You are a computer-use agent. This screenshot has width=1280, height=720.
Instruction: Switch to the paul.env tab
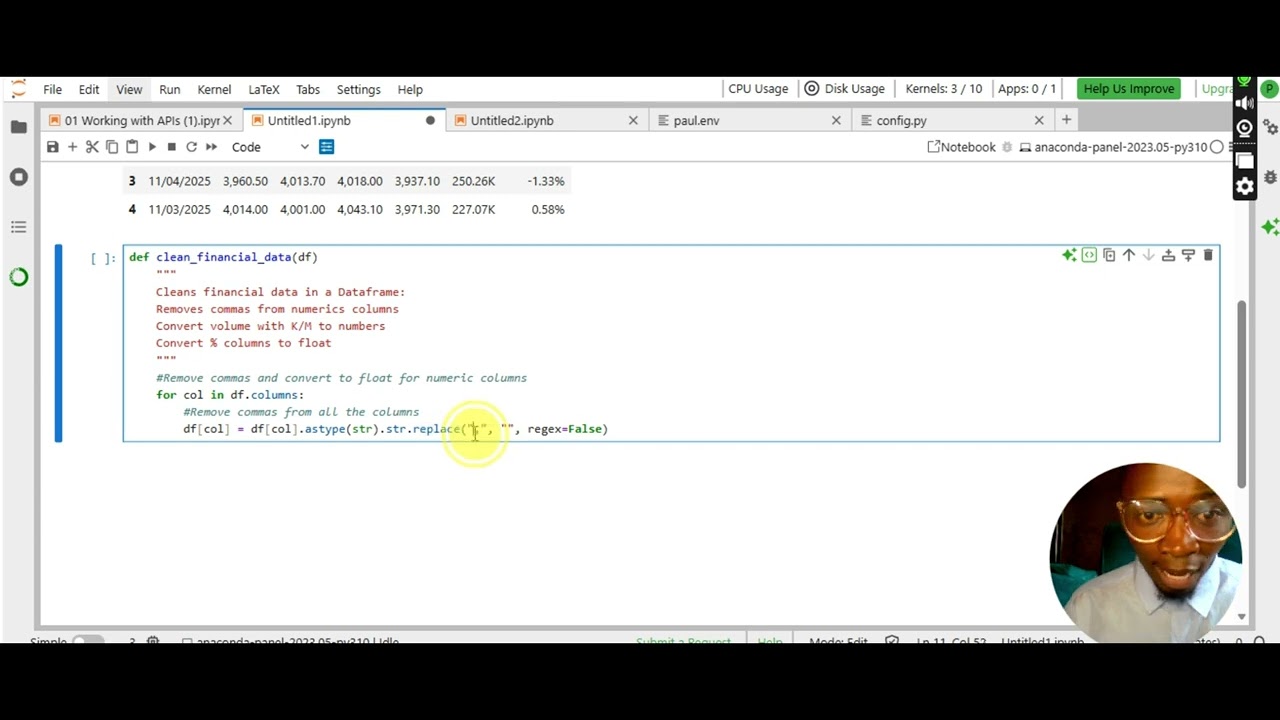coord(696,120)
